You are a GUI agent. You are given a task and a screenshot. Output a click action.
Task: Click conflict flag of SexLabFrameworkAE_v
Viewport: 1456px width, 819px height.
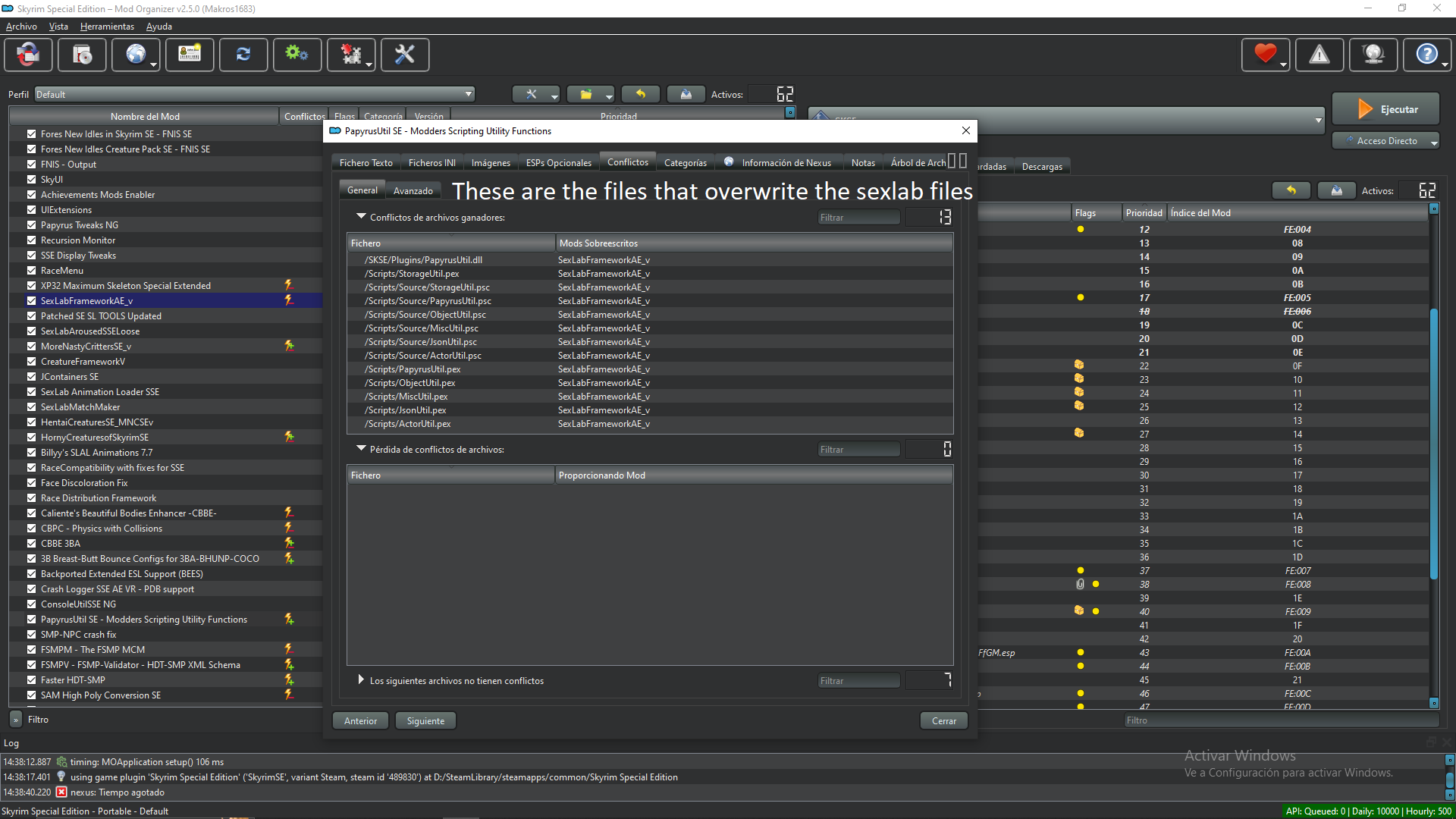coord(288,300)
